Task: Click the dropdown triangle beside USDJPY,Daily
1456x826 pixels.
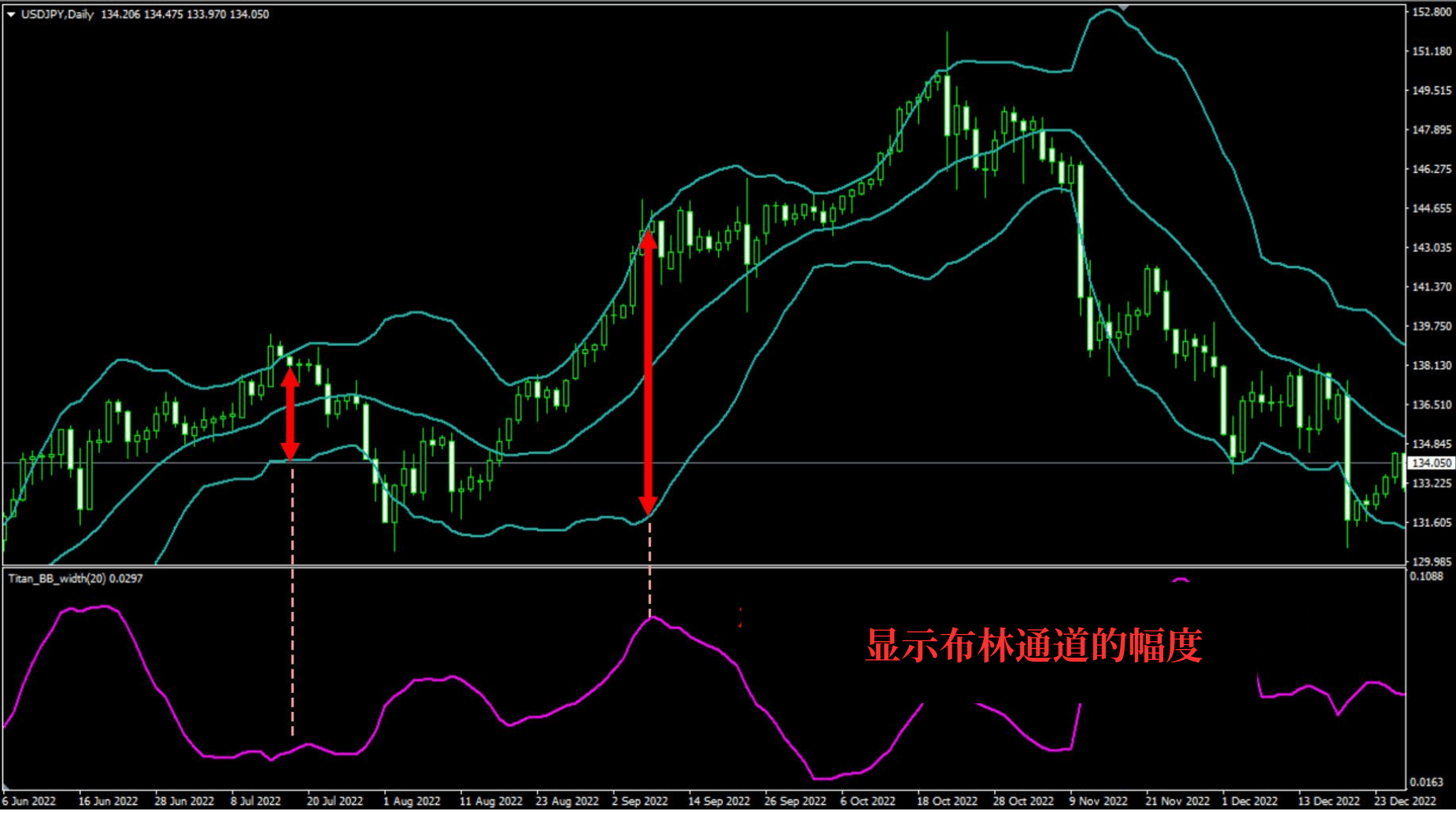Action: click(x=11, y=14)
